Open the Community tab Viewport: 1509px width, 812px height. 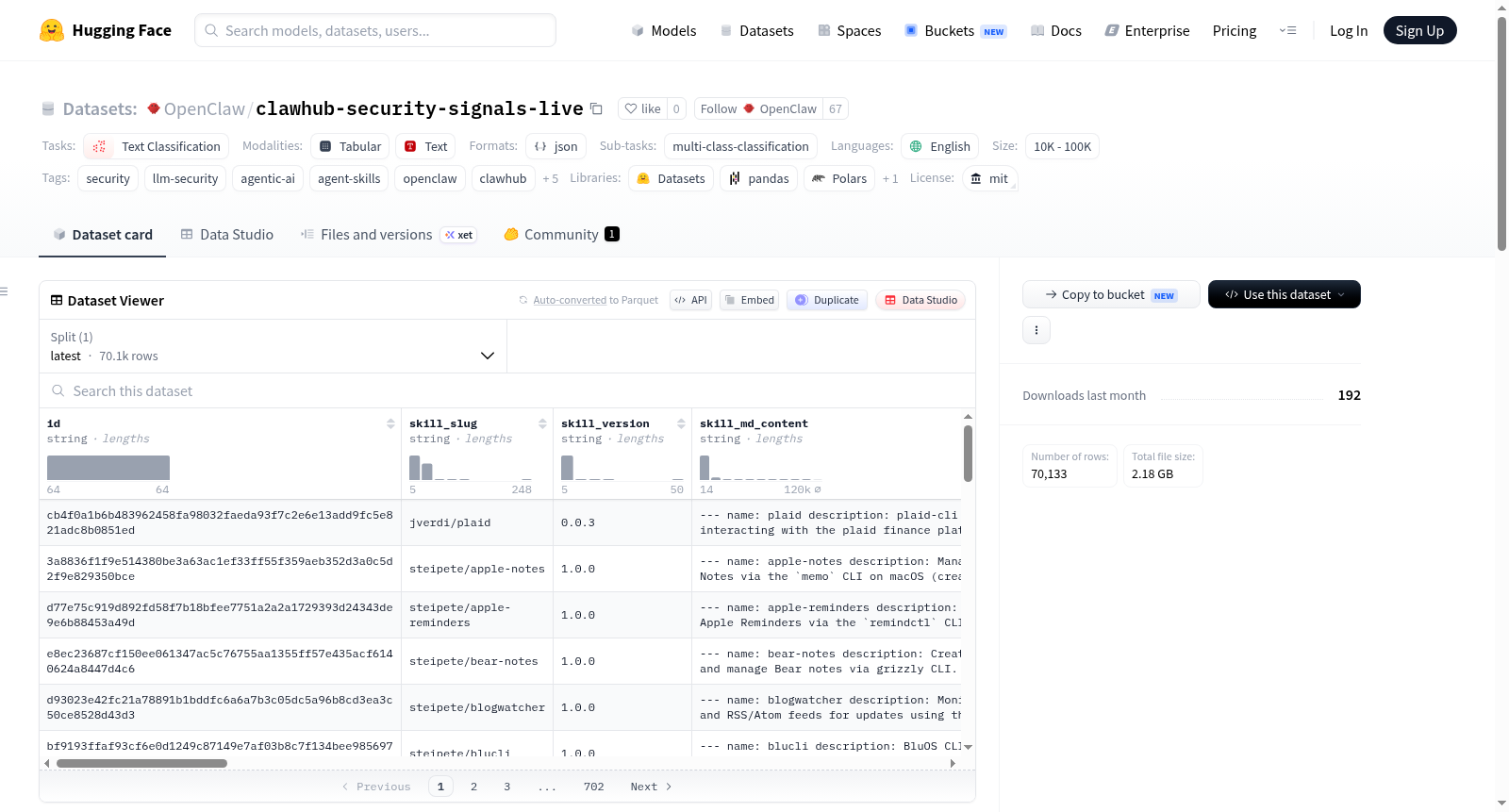pos(562,235)
